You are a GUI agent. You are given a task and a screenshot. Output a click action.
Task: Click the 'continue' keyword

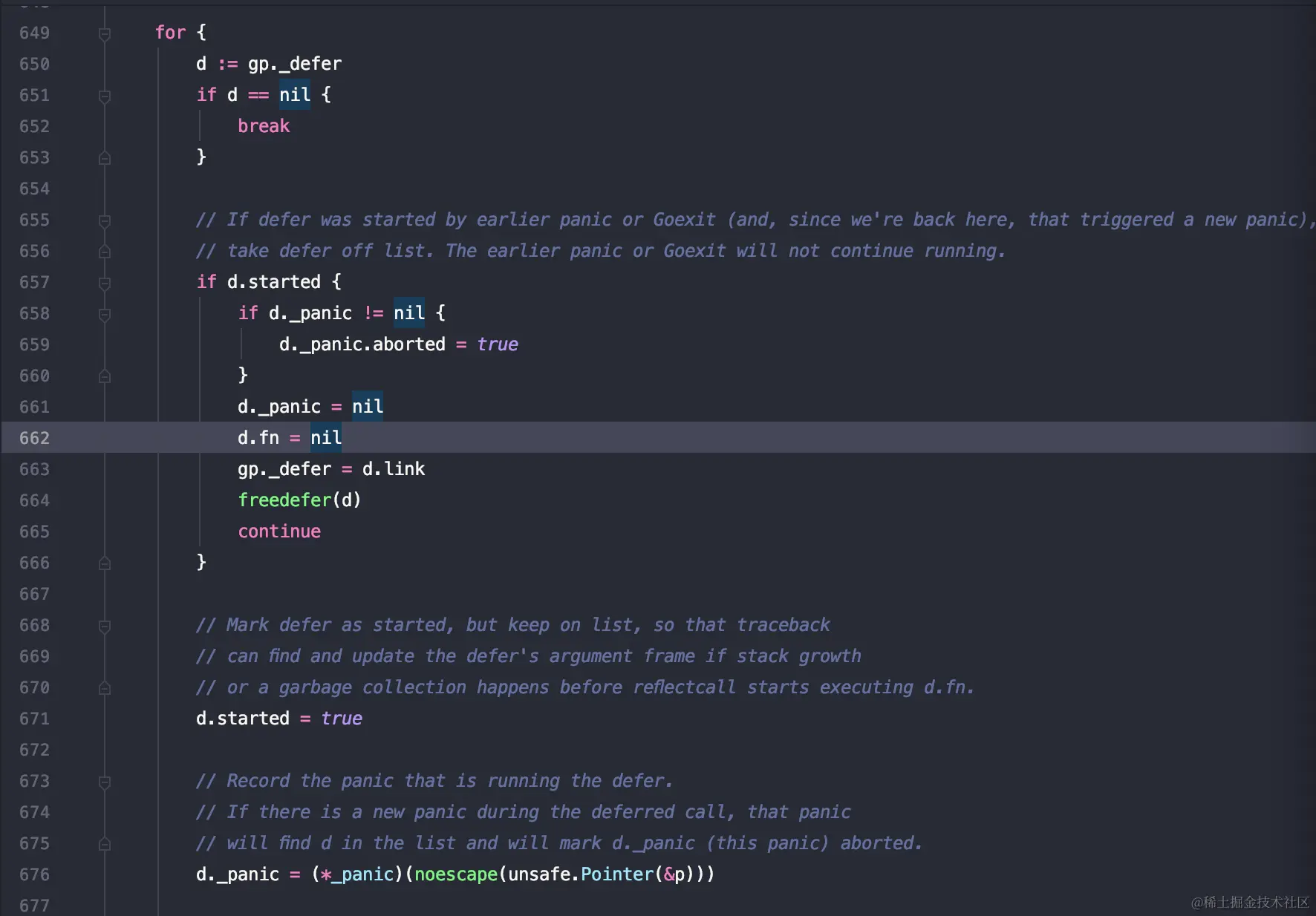coord(279,531)
